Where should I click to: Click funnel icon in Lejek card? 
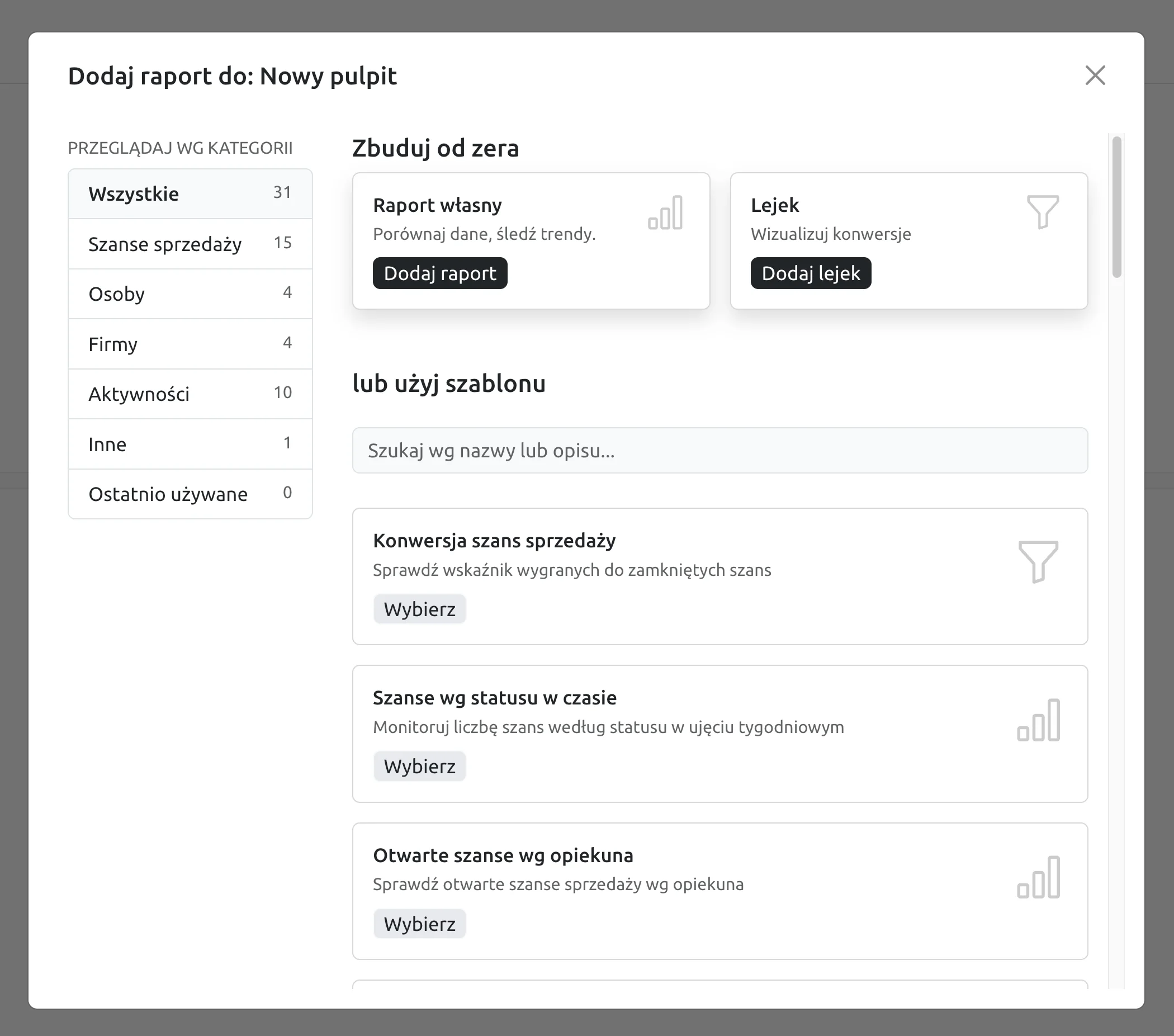pyautogui.click(x=1043, y=212)
